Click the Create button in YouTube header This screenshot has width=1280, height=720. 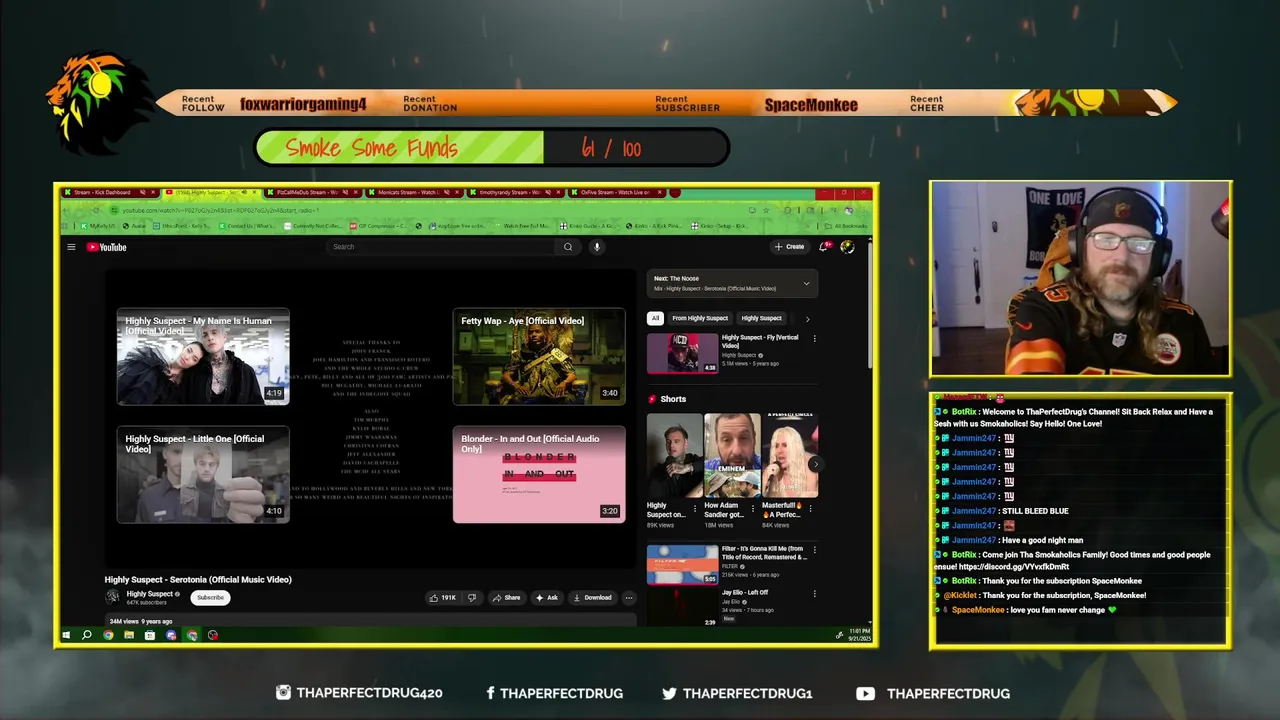click(789, 246)
